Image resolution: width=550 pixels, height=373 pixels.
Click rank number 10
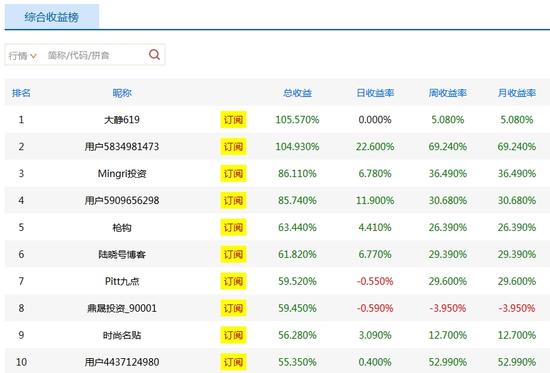click(x=21, y=362)
